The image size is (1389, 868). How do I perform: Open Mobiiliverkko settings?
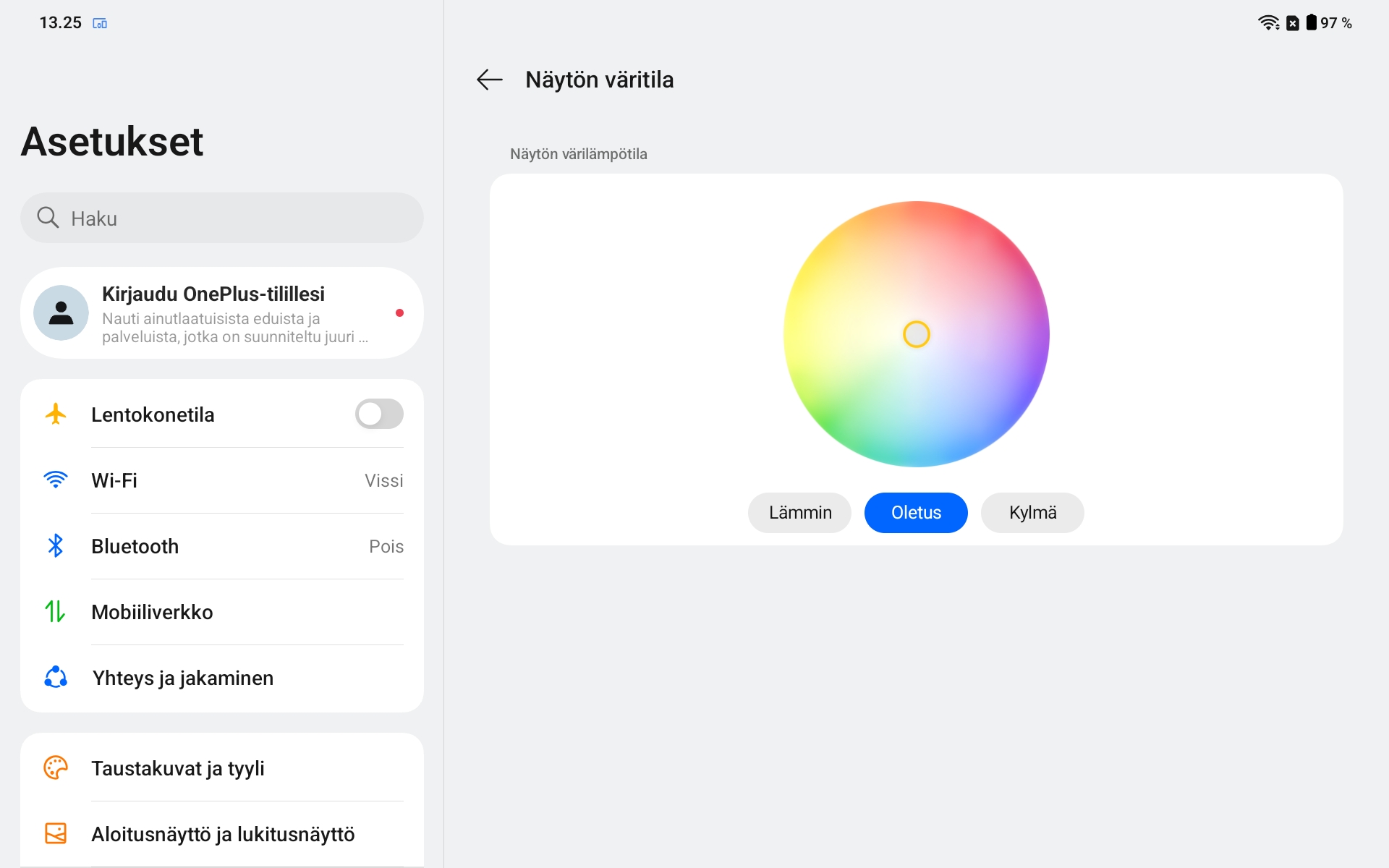click(222, 611)
